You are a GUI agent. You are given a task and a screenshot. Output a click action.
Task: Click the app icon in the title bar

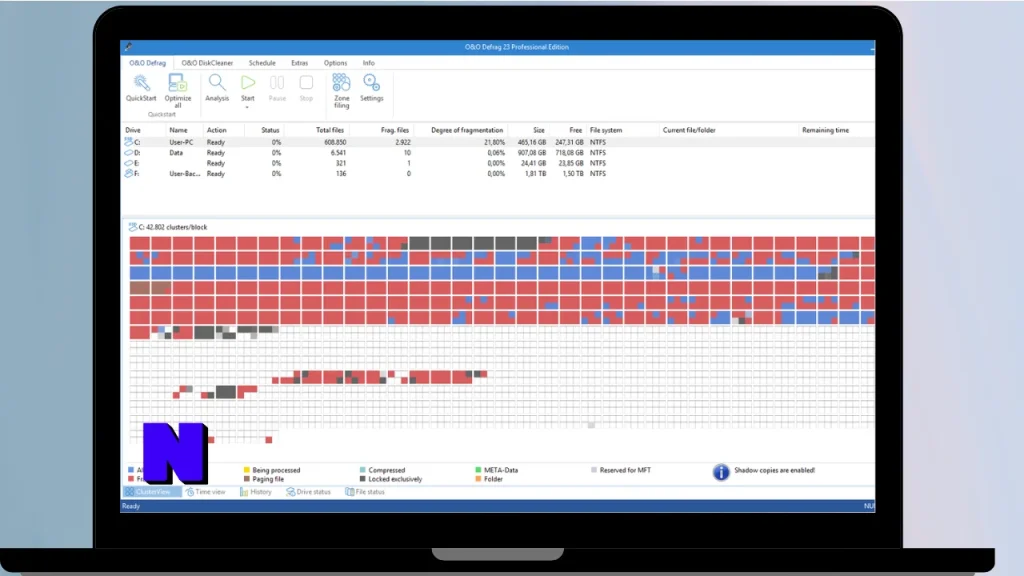point(128,46)
